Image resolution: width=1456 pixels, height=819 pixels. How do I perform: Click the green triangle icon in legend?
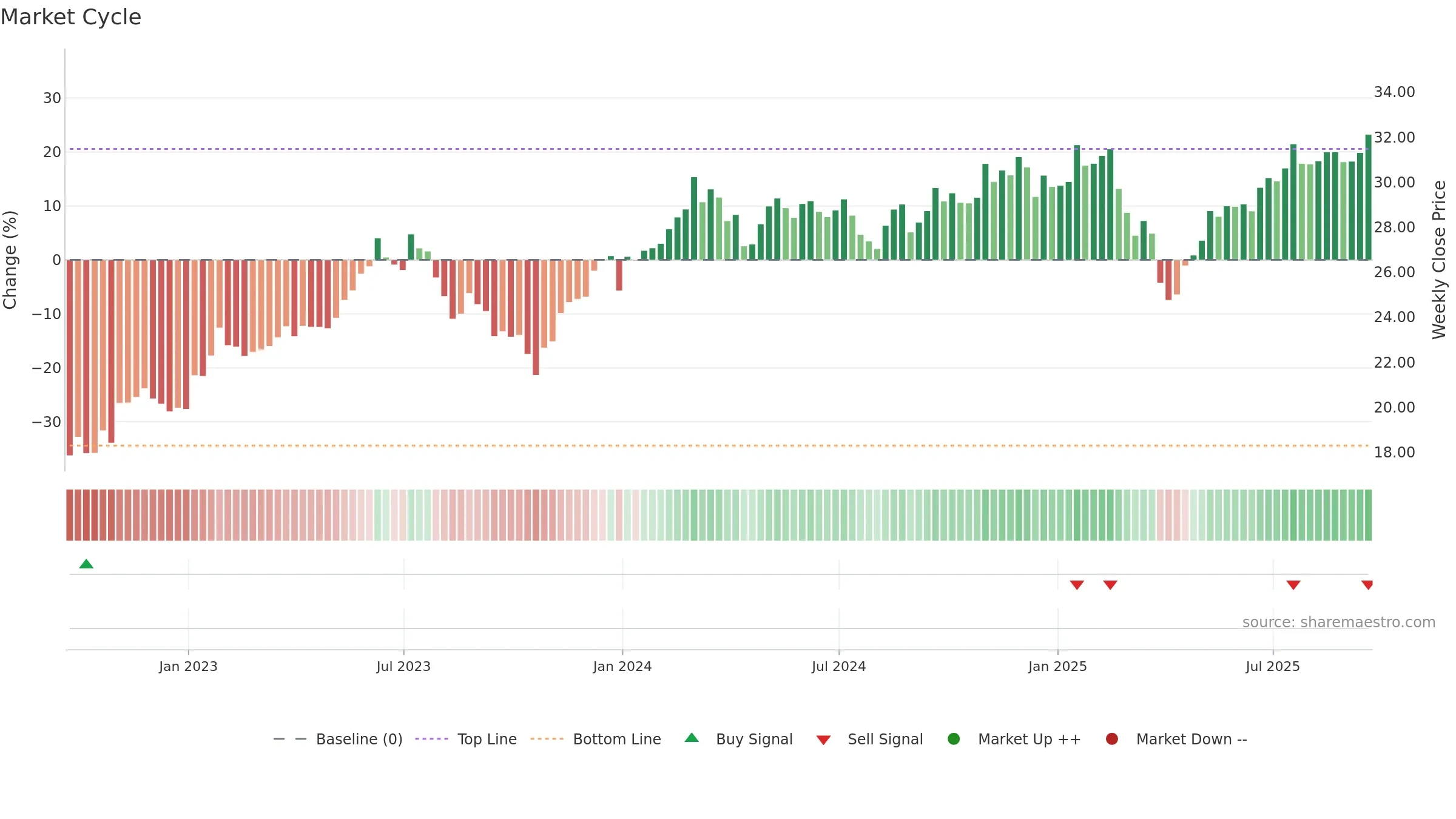coord(692,738)
